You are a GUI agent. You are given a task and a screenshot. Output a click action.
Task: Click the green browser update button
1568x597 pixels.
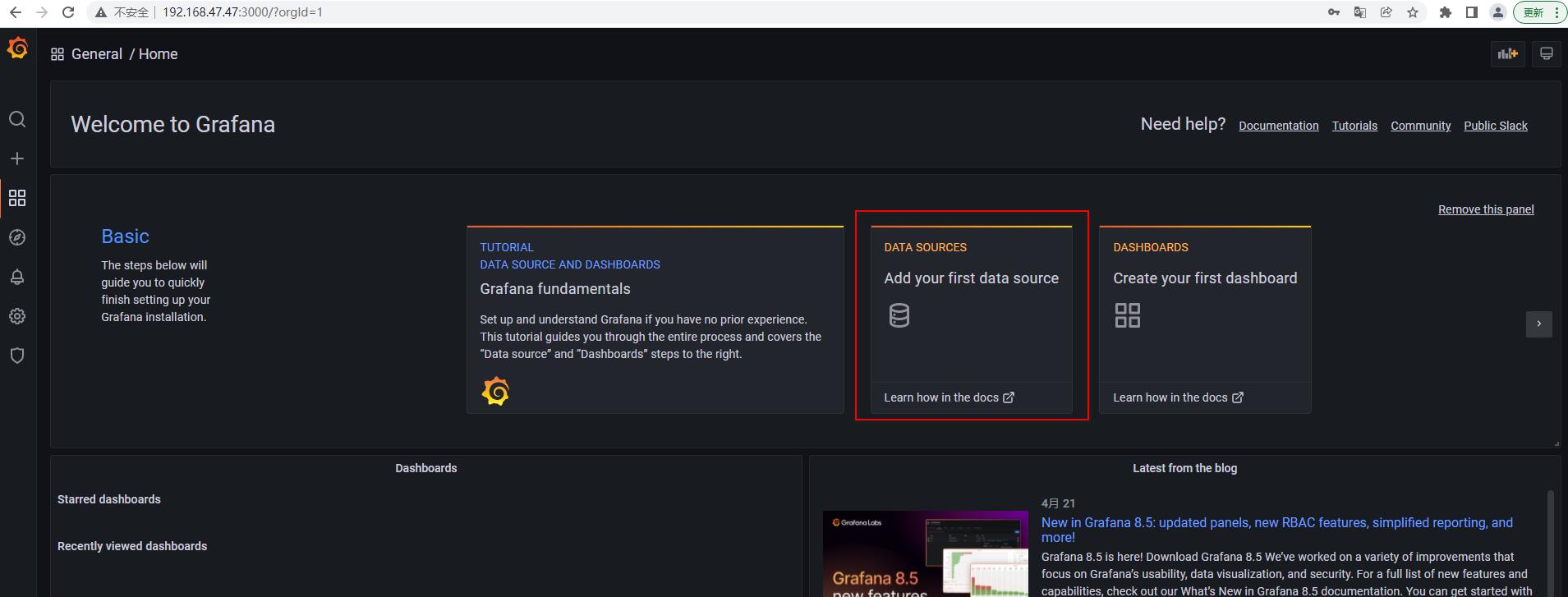coord(1538,12)
